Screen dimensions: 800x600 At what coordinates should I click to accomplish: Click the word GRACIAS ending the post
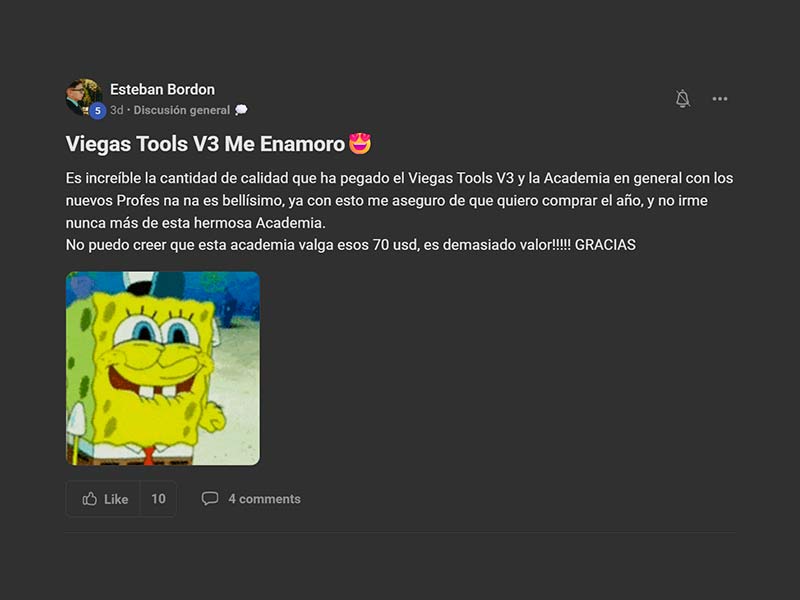pyautogui.click(x=606, y=244)
